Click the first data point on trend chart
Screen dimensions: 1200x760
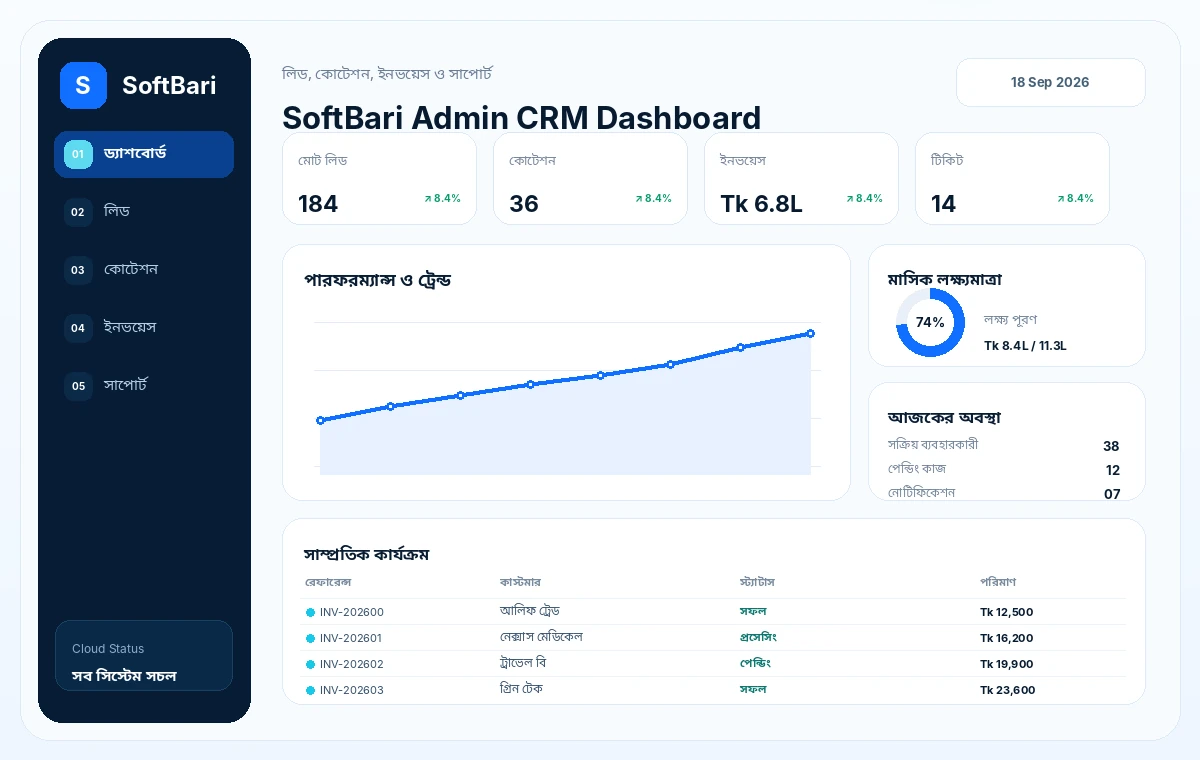320,420
